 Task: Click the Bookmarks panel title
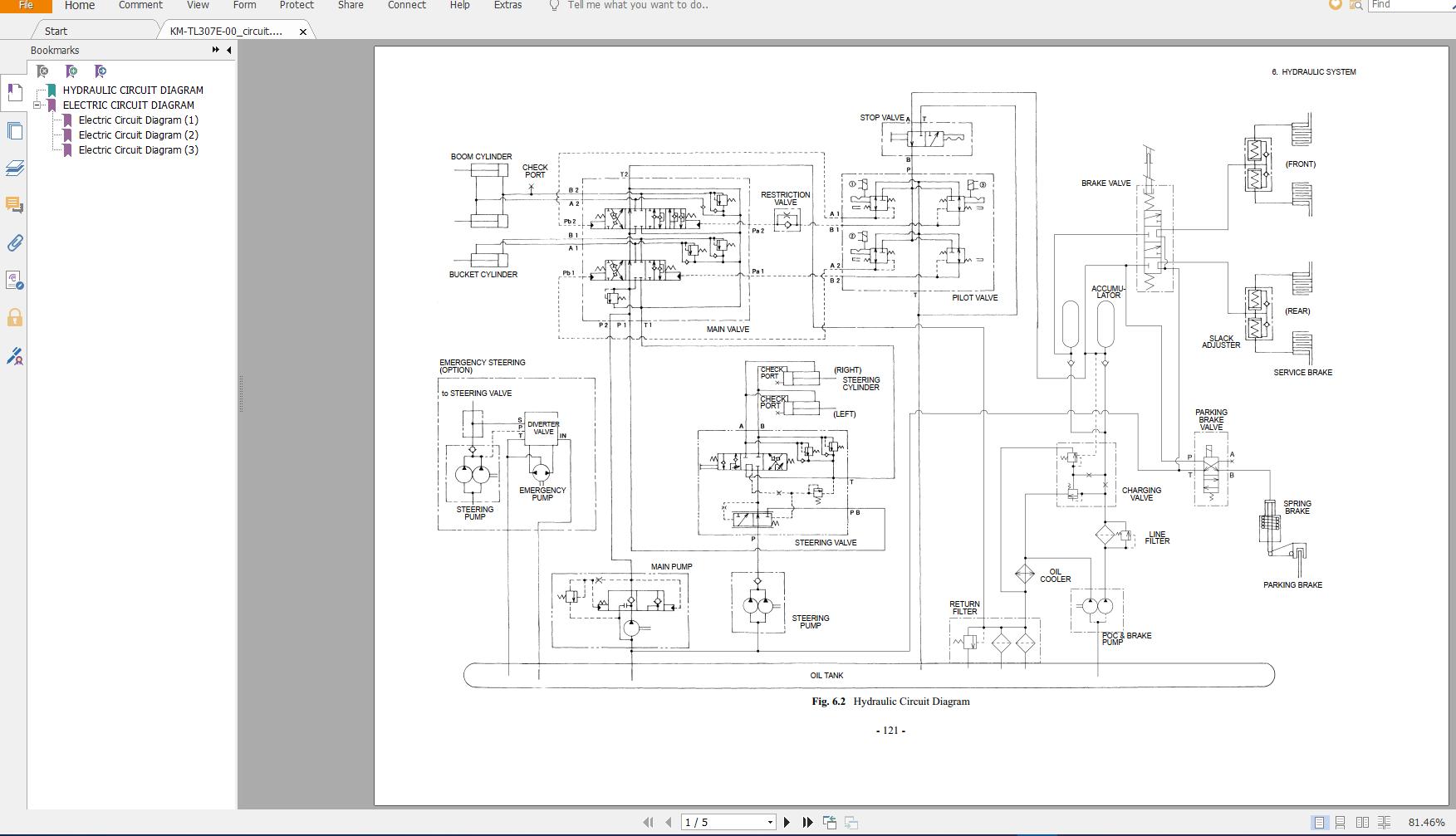(x=55, y=50)
